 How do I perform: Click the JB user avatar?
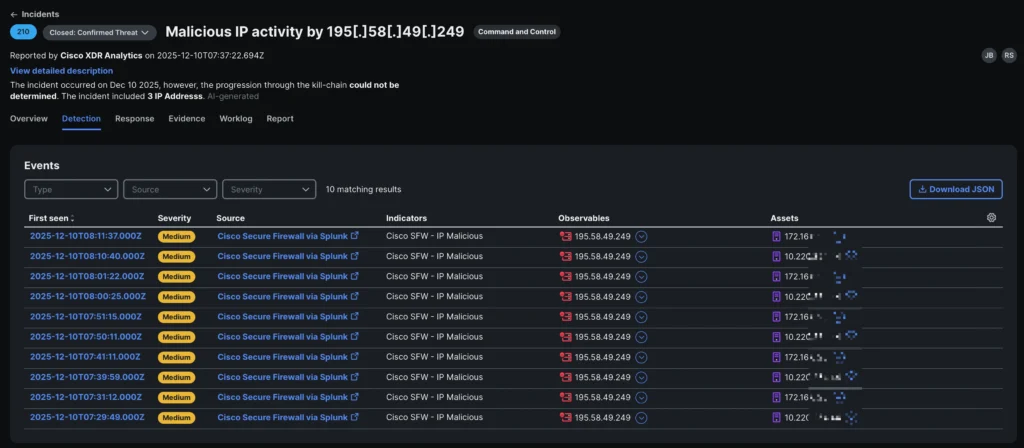tap(989, 56)
